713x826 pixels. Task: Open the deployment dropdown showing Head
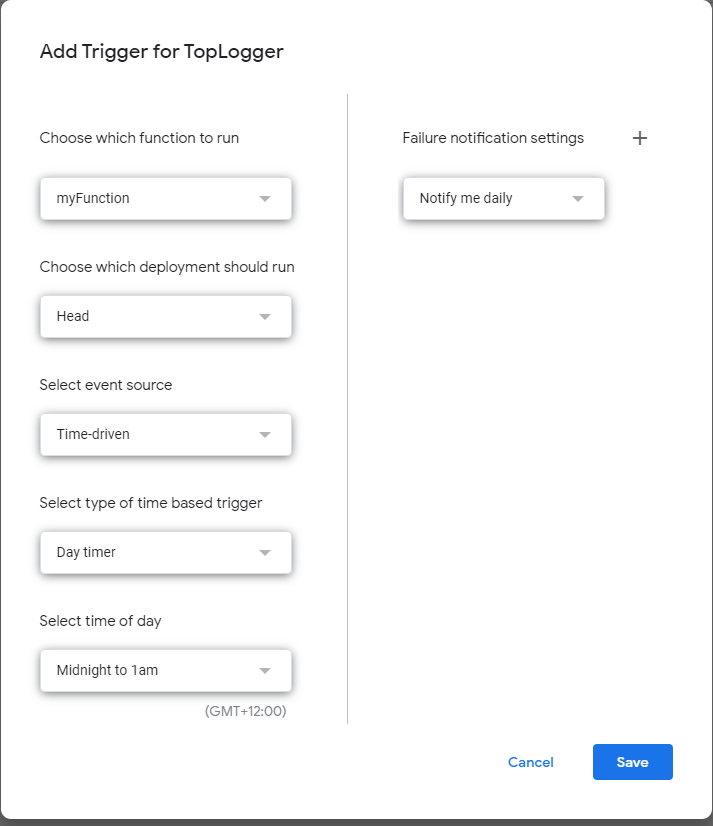(x=165, y=316)
